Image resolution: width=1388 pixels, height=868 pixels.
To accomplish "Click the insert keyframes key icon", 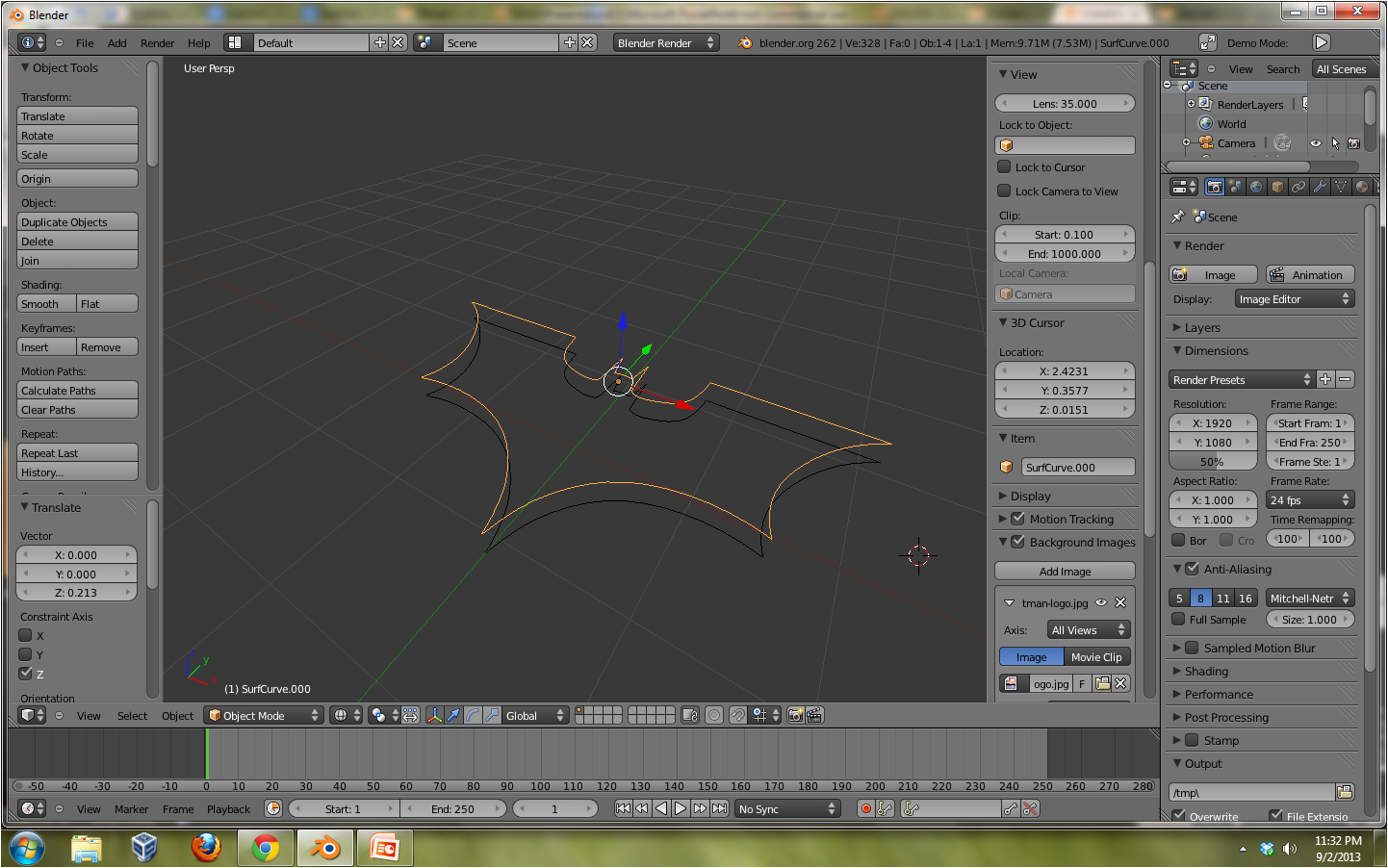I will [x=1011, y=808].
